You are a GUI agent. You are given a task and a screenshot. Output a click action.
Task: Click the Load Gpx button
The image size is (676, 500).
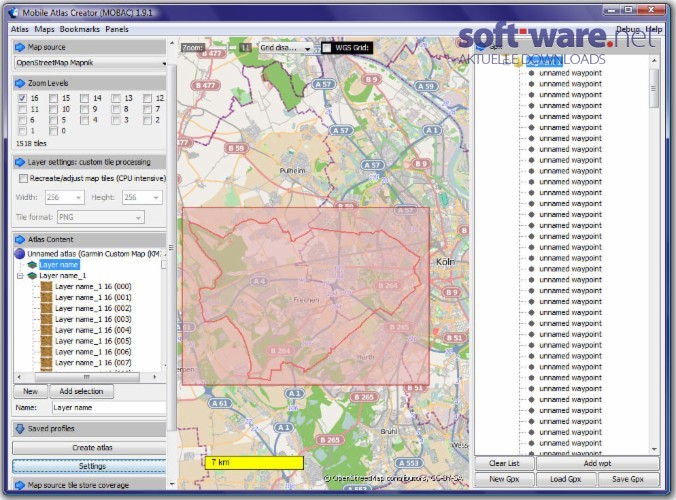click(566, 479)
